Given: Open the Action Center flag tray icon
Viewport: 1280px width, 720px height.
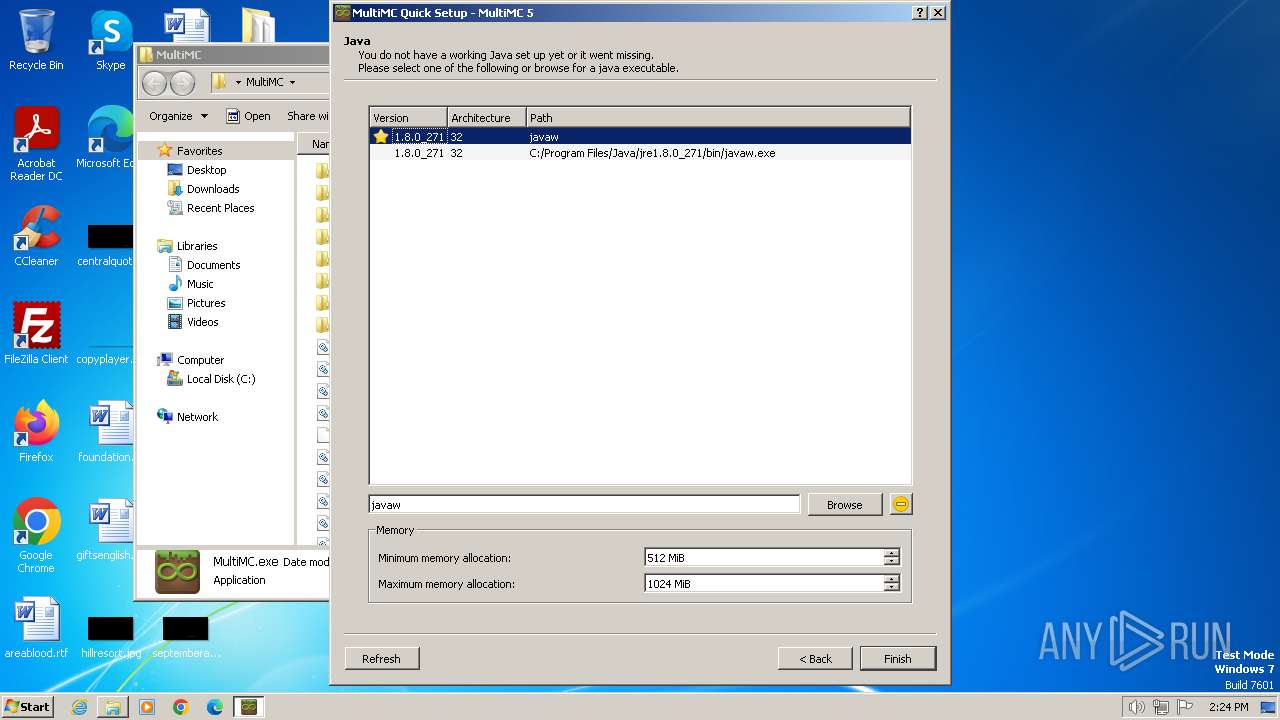Looking at the screenshot, I should [x=1185, y=707].
